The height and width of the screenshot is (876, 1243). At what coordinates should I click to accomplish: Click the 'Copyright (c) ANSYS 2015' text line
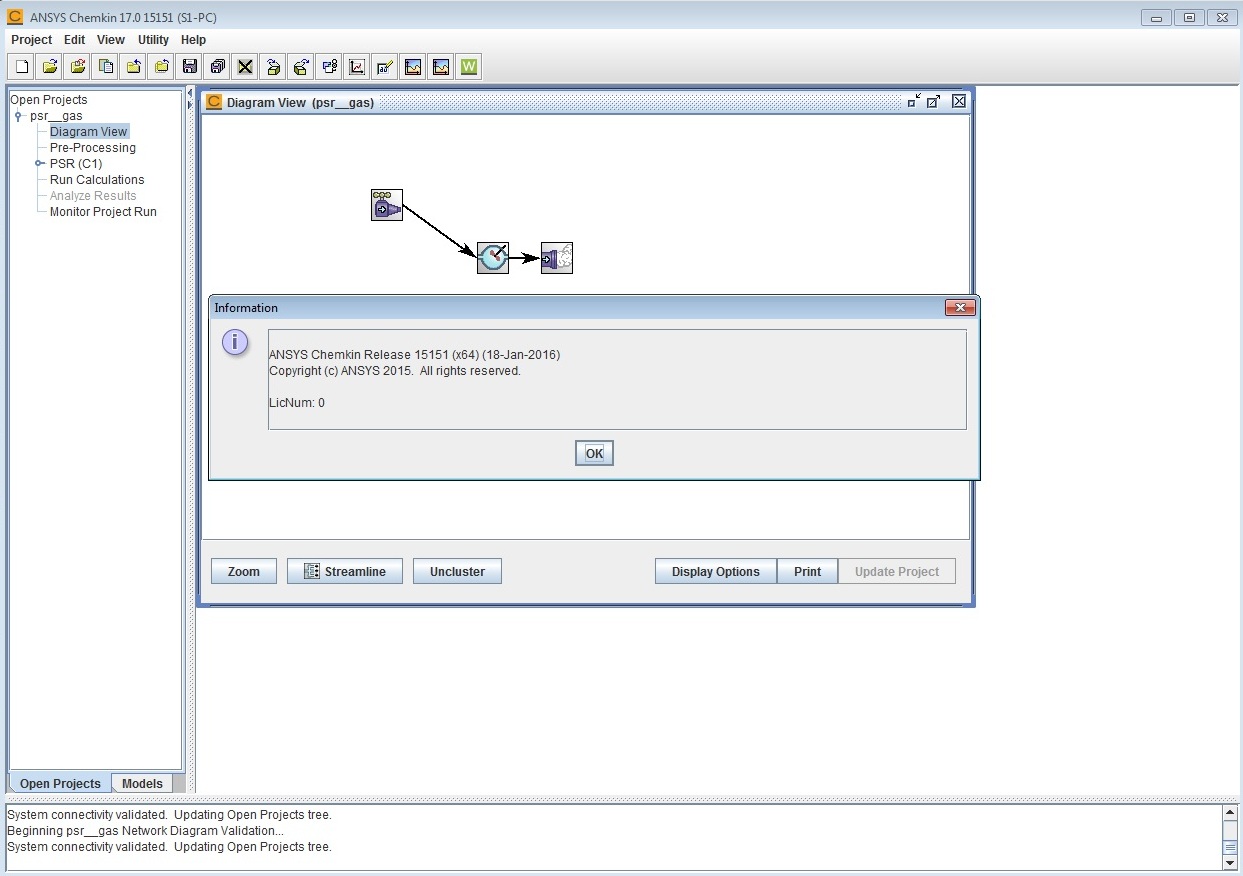click(395, 371)
